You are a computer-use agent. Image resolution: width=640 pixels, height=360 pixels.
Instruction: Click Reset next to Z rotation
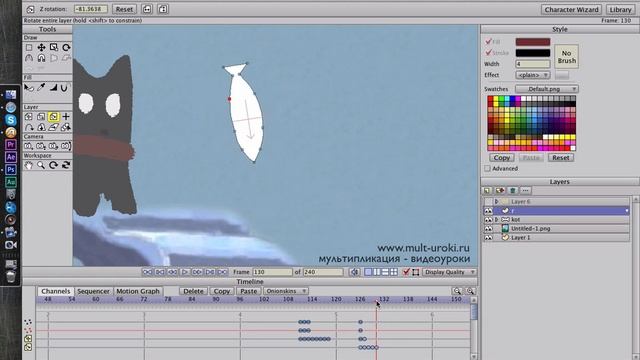click(x=124, y=9)
